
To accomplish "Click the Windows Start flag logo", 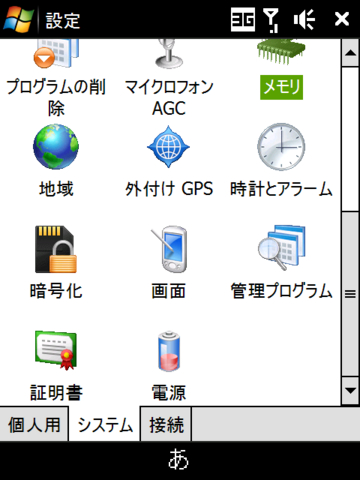I will click(19, 19).
